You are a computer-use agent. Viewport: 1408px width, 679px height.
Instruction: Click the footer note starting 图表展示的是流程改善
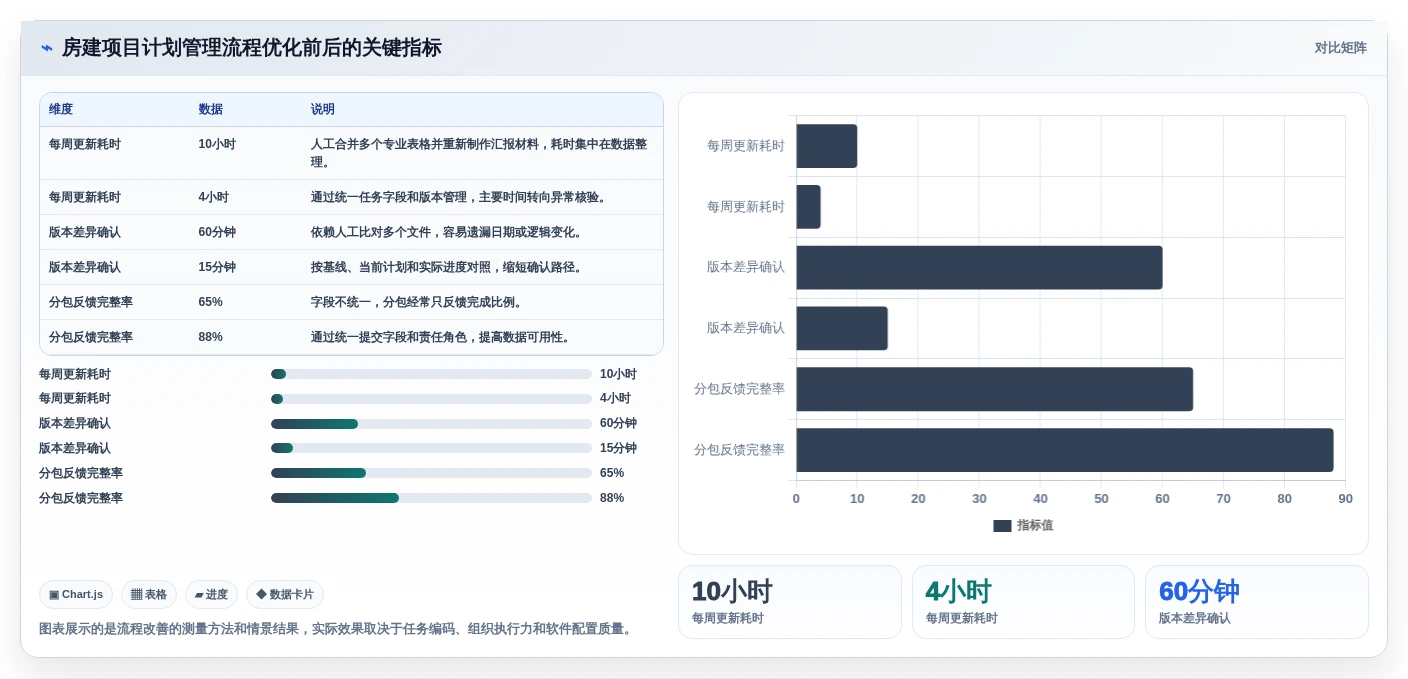coord(338,629)
